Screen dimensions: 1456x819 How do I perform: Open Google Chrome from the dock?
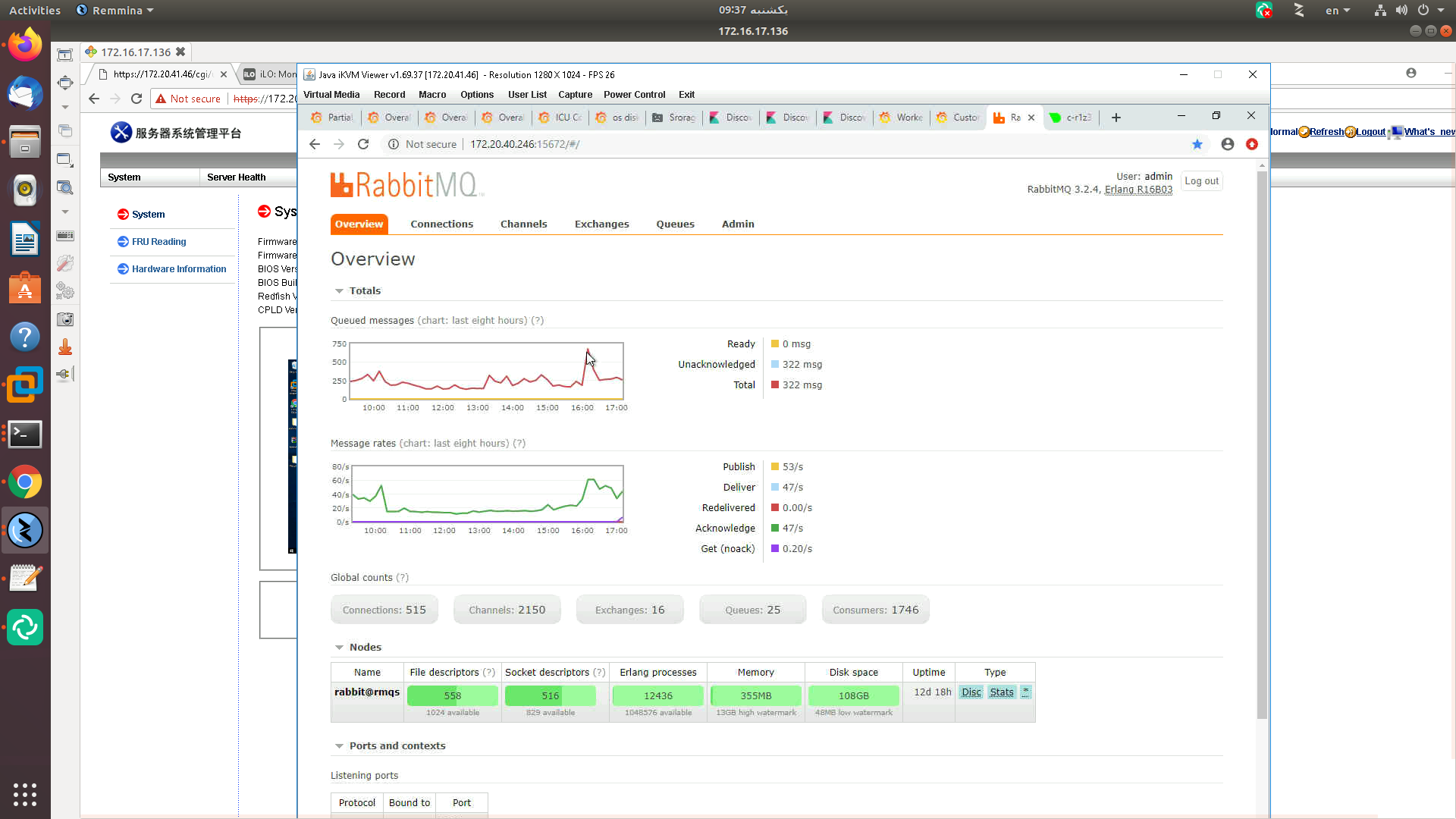[x=25, y=482]
